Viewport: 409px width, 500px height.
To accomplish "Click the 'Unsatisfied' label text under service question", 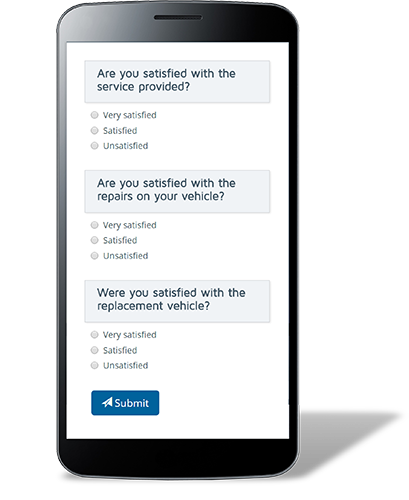I will pos(125,146).
